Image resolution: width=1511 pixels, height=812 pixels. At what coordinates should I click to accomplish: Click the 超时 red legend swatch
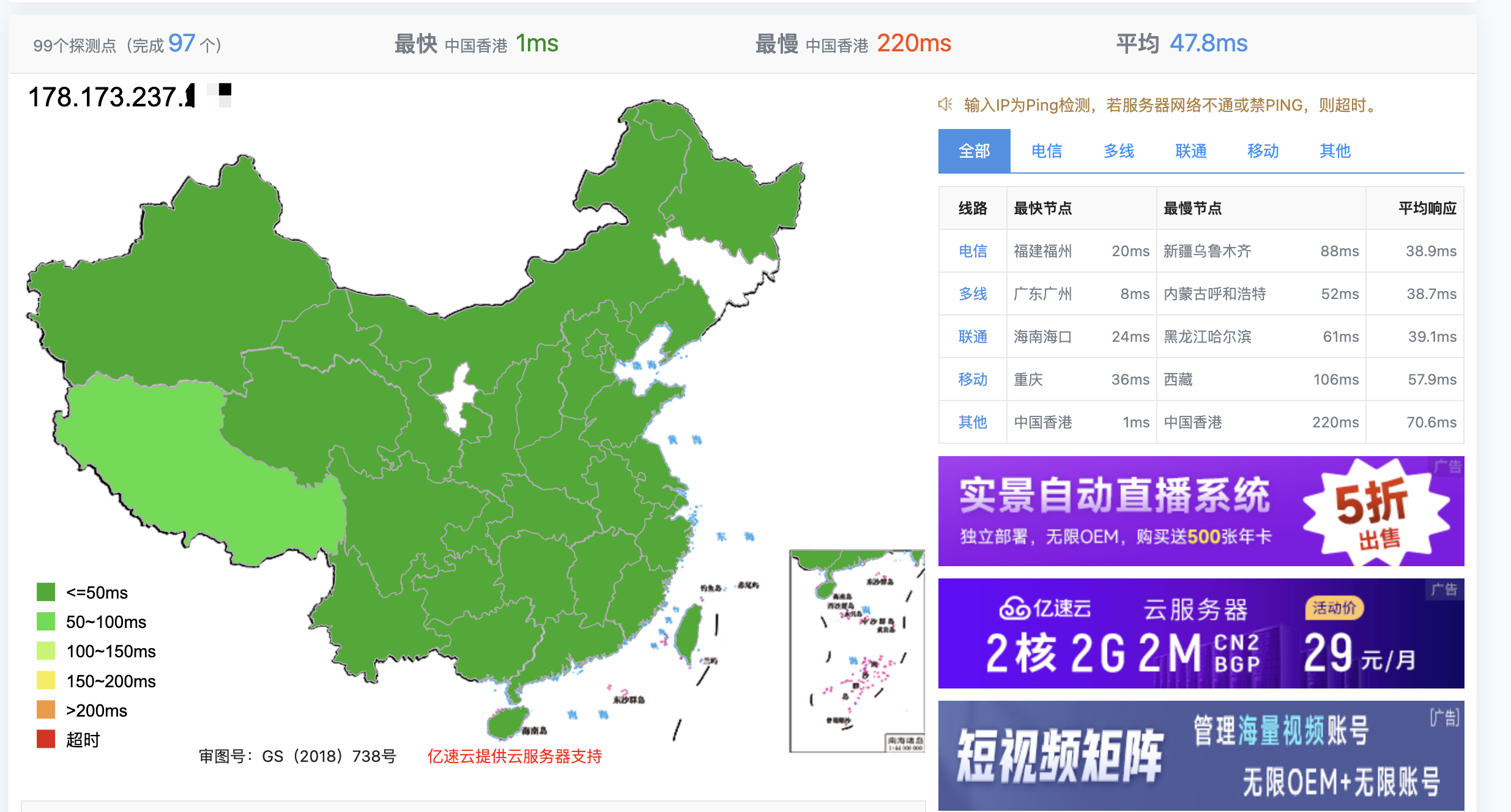click(x=46, y=739)
